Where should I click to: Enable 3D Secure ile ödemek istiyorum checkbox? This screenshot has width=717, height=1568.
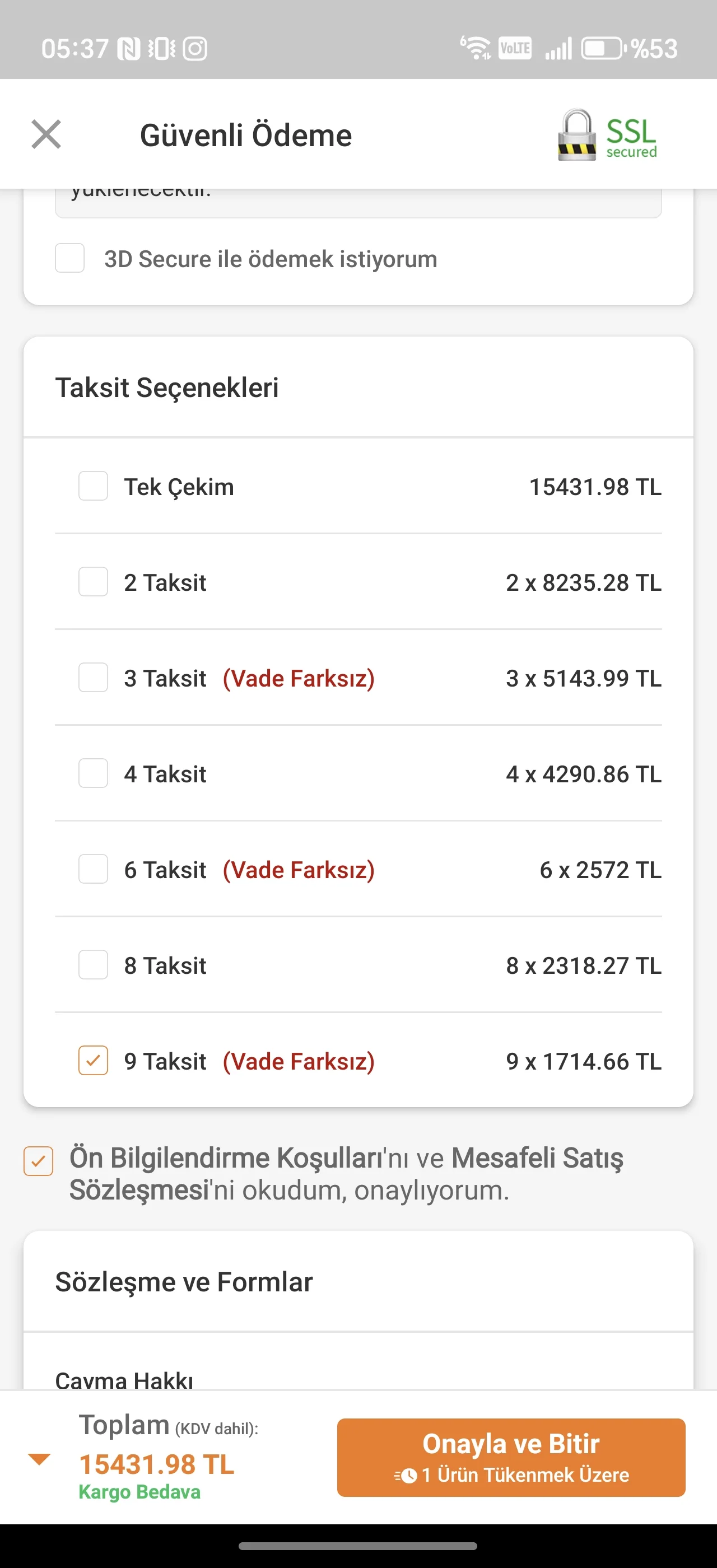(x=70, y=258)
